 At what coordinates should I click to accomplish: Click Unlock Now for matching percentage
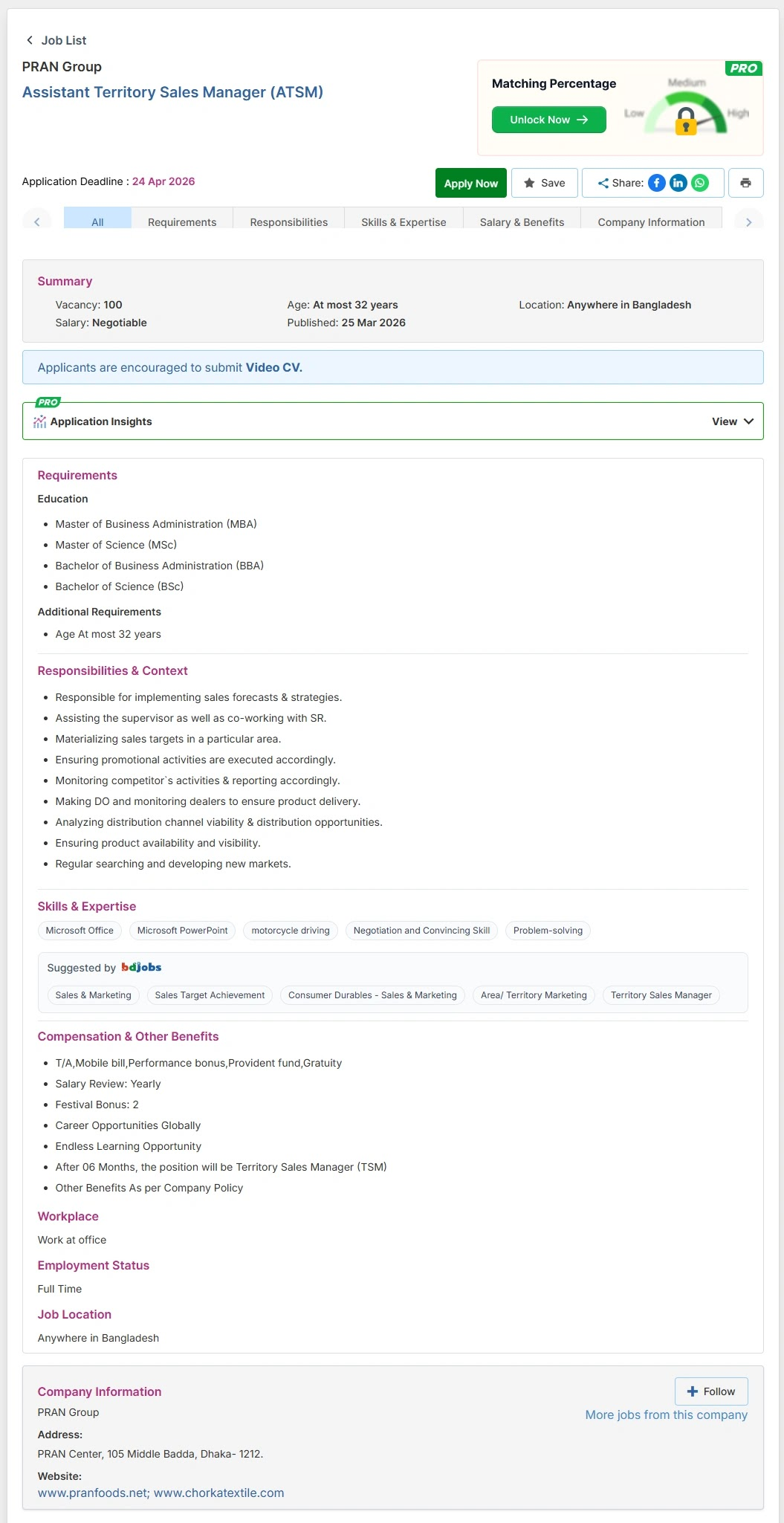click(x=548, y=120)
